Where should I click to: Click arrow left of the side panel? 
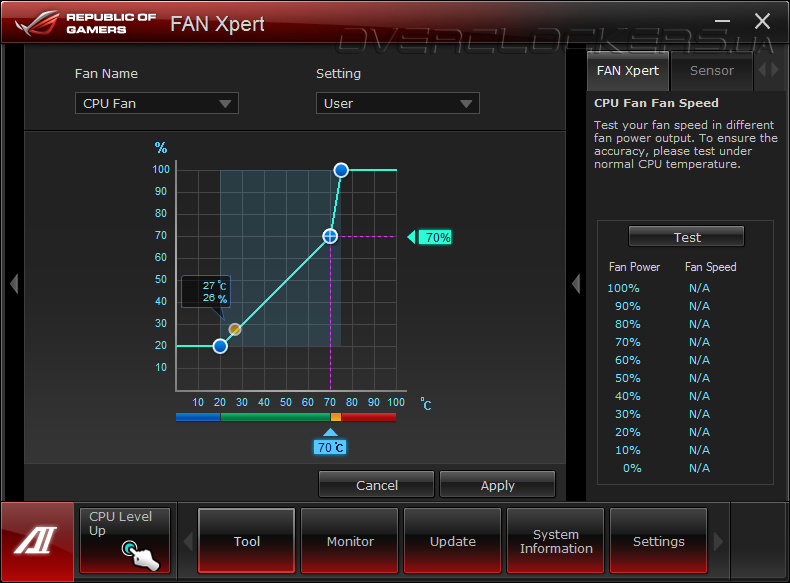pos(576,284)
